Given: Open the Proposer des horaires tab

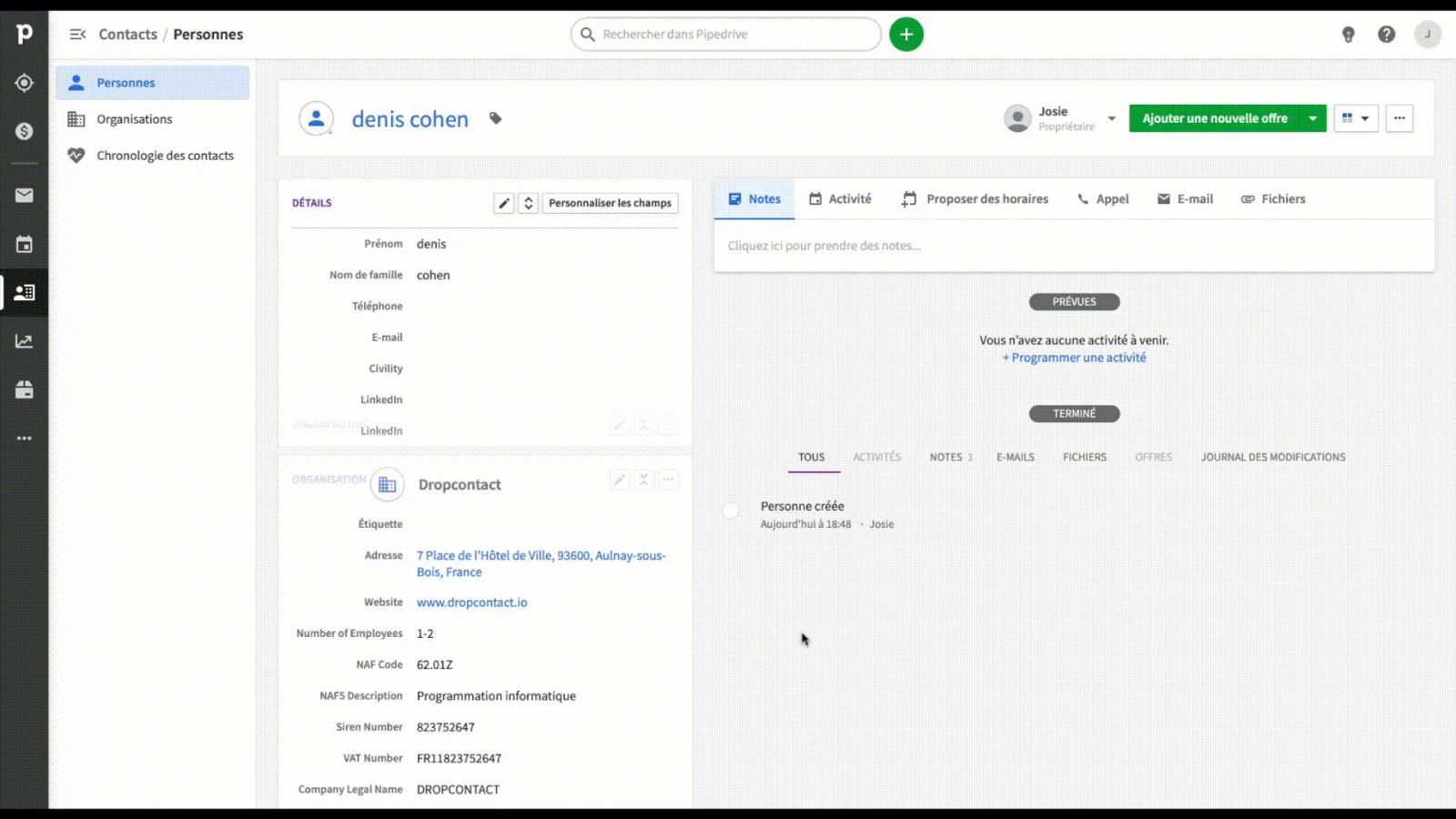Looking at the screenshot, I should coord(975,199).
